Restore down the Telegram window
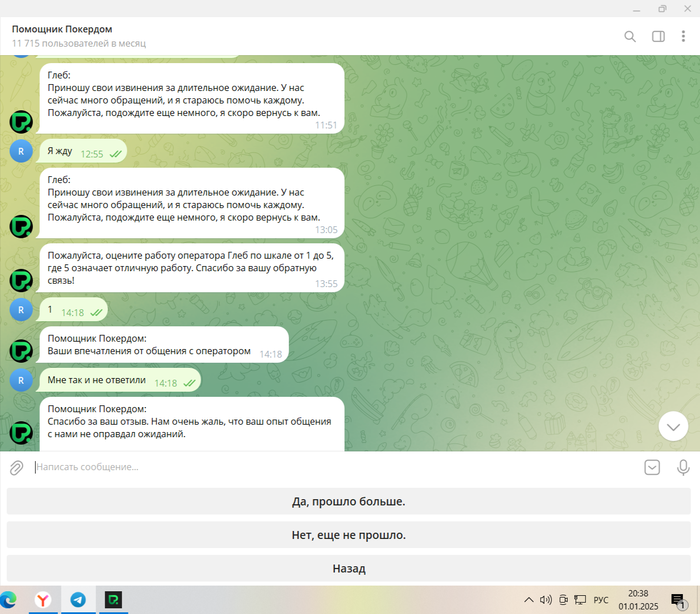This screenshot has width=700, height=614. (662, 8)
